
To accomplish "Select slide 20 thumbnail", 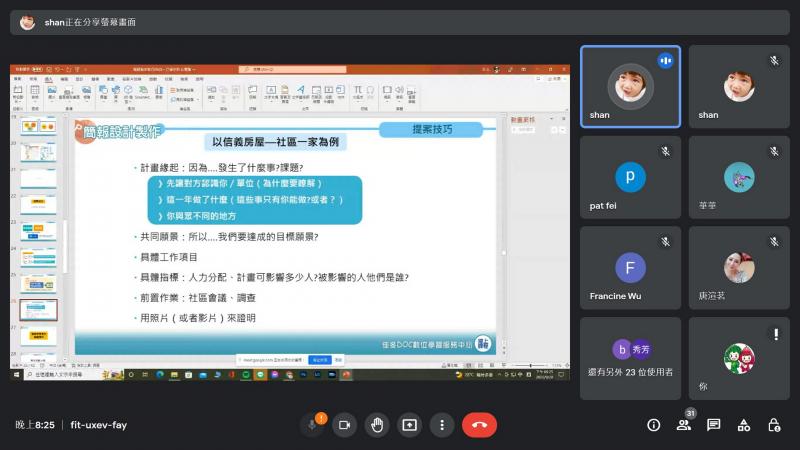I will 38,152.
